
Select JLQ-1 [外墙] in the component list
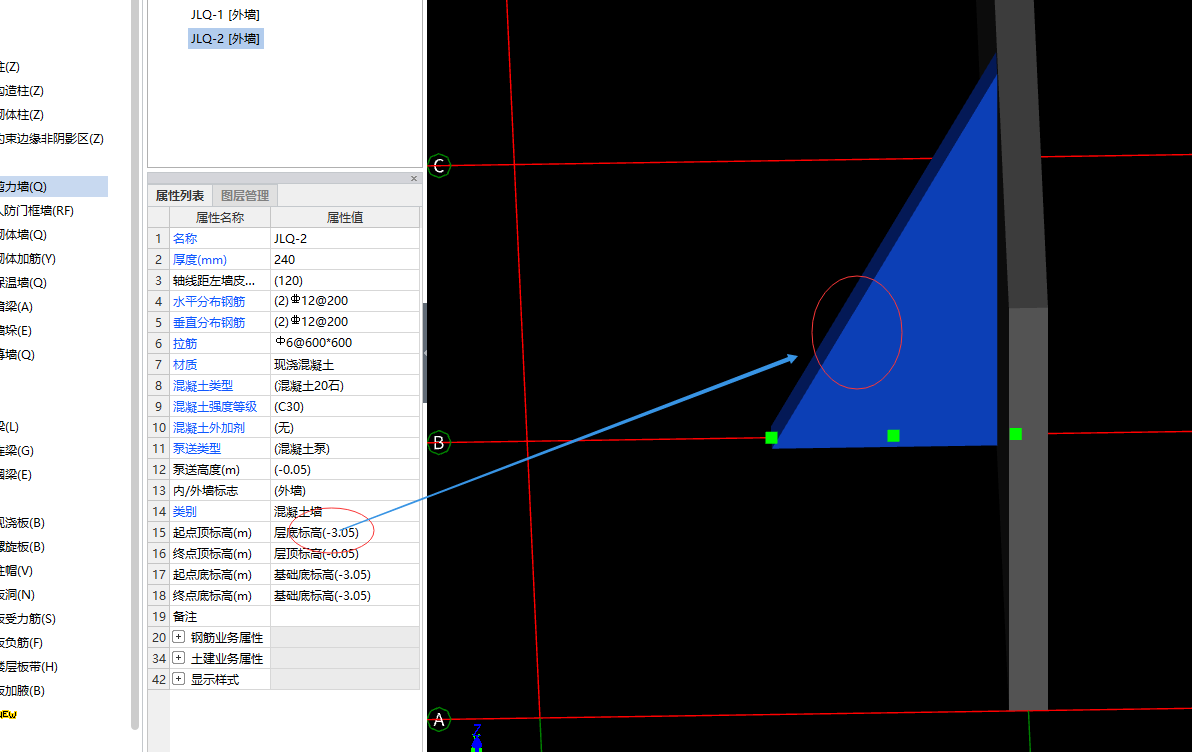(225, 14)
